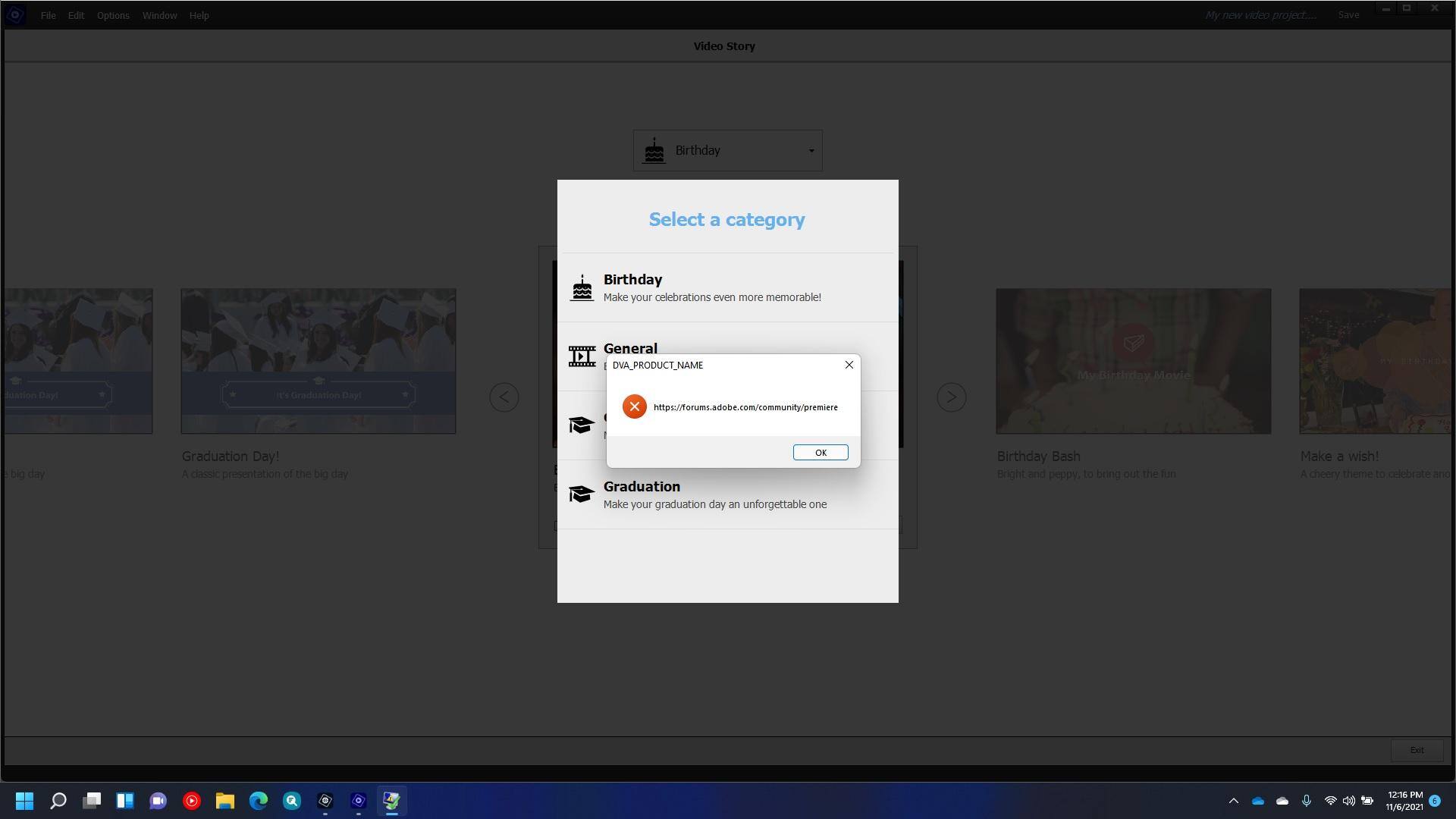Show hidden system tray icons

click(x=1233, y=801)
